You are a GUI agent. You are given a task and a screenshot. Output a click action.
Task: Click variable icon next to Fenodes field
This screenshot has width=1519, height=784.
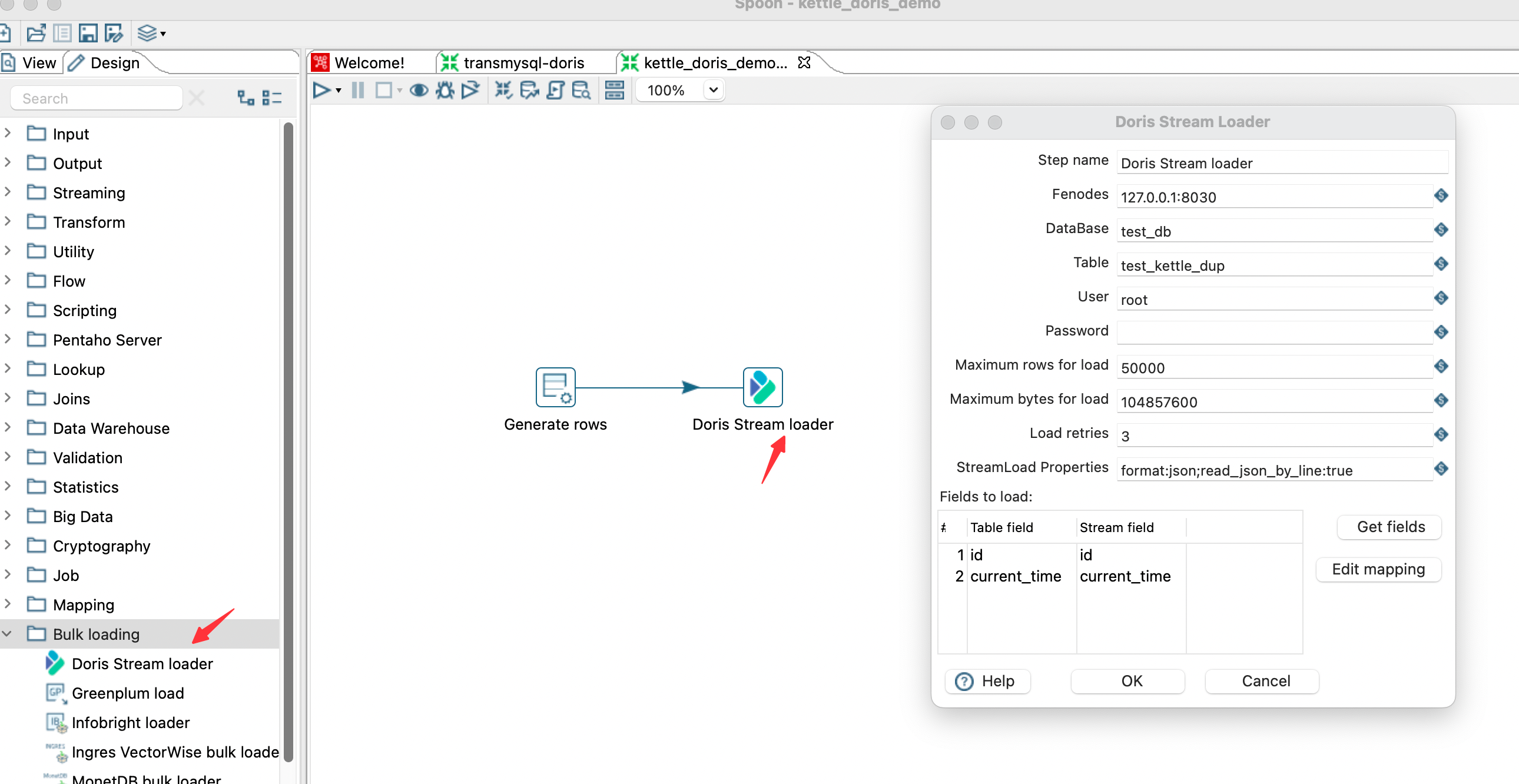point(1441,195)
